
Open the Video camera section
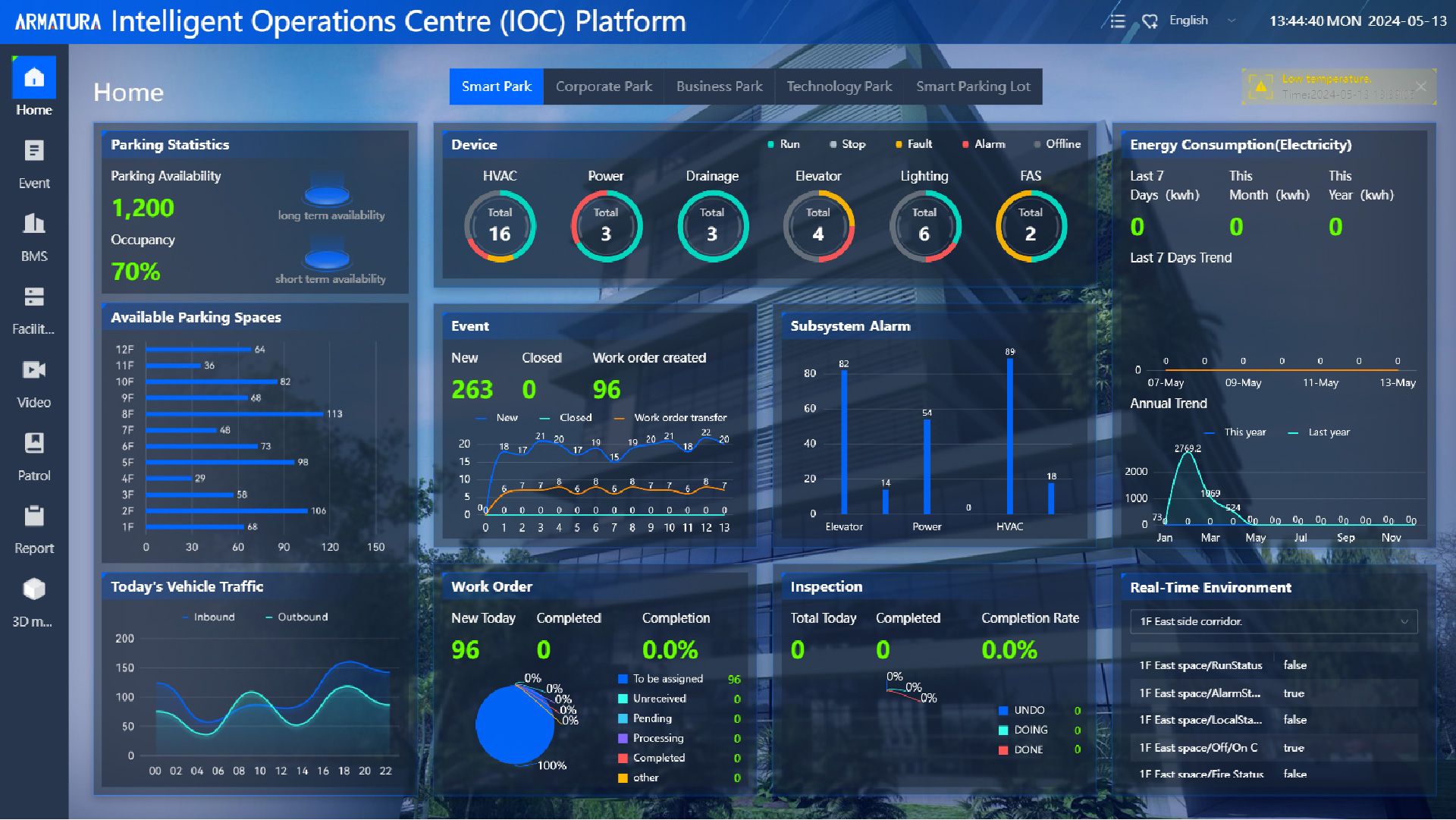[34, 370]
